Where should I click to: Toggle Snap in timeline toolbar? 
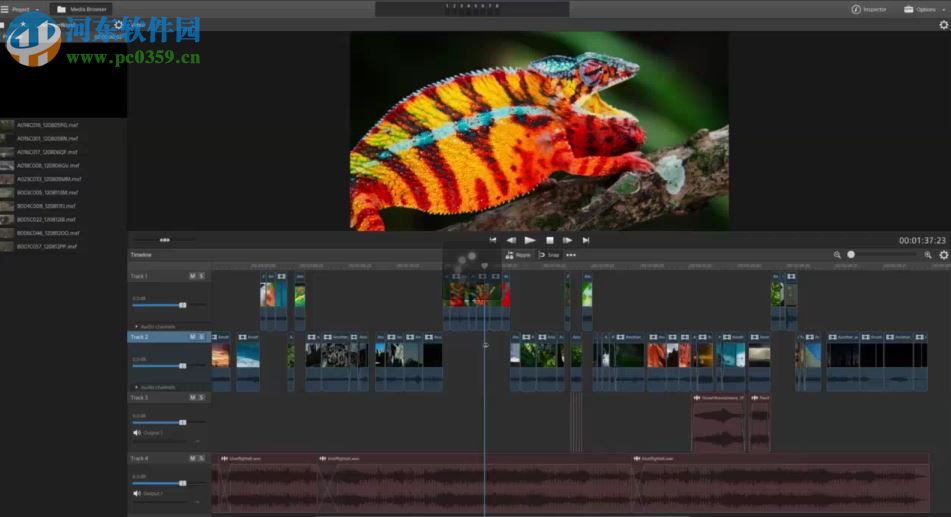point(549,255)
